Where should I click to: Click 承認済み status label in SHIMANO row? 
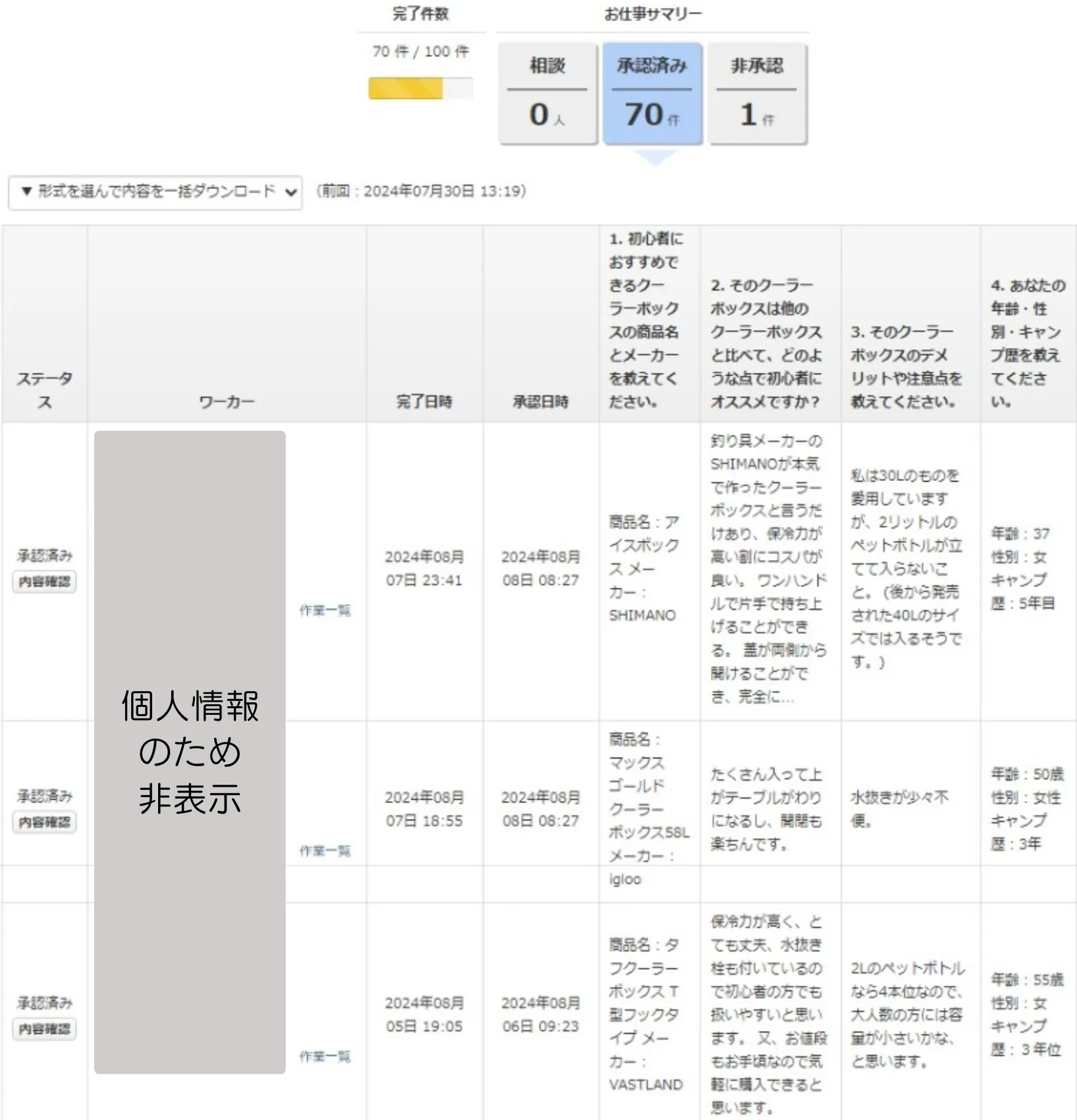44,555
